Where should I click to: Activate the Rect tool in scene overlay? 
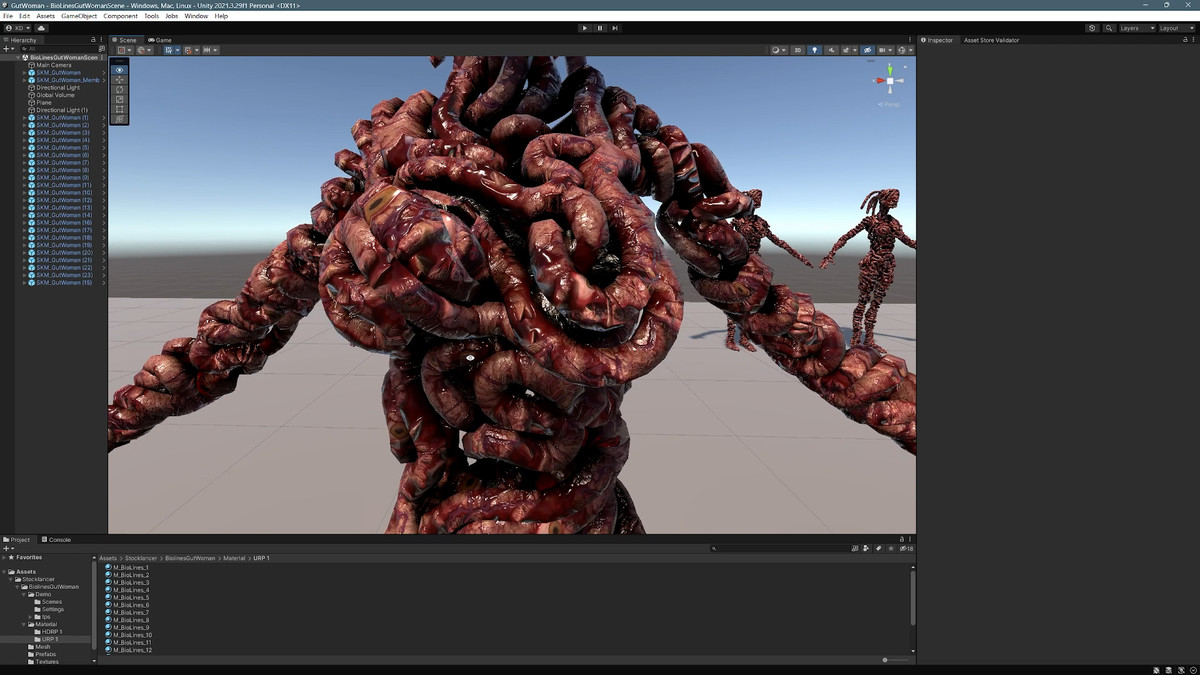point(120,109)
